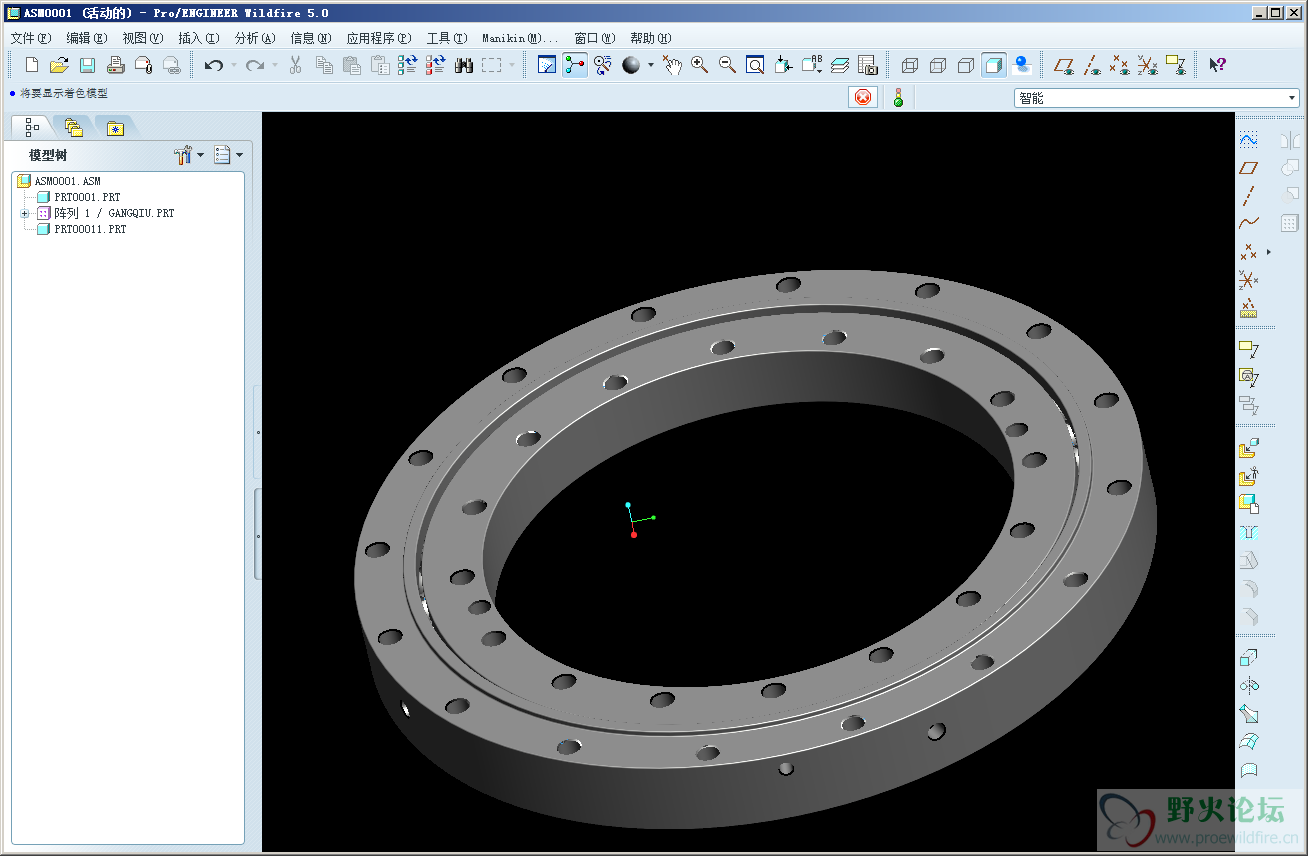1308x856 pixels.
Task: Select the Datum Plane tool in right toolbar
Action: coord(1248,168)
